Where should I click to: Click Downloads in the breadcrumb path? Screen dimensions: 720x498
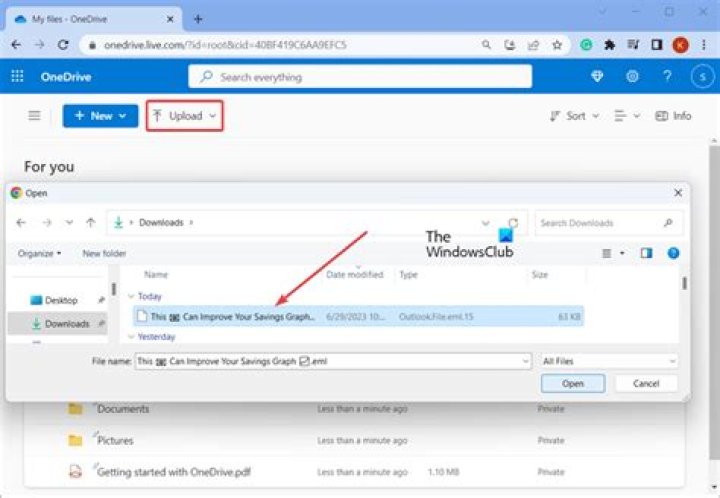[x=161, y=223]
